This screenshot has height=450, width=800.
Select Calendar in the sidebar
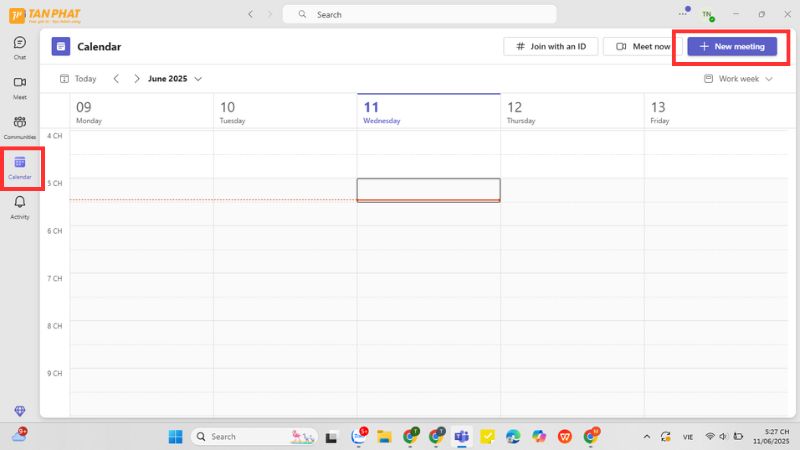click(20, 168)
